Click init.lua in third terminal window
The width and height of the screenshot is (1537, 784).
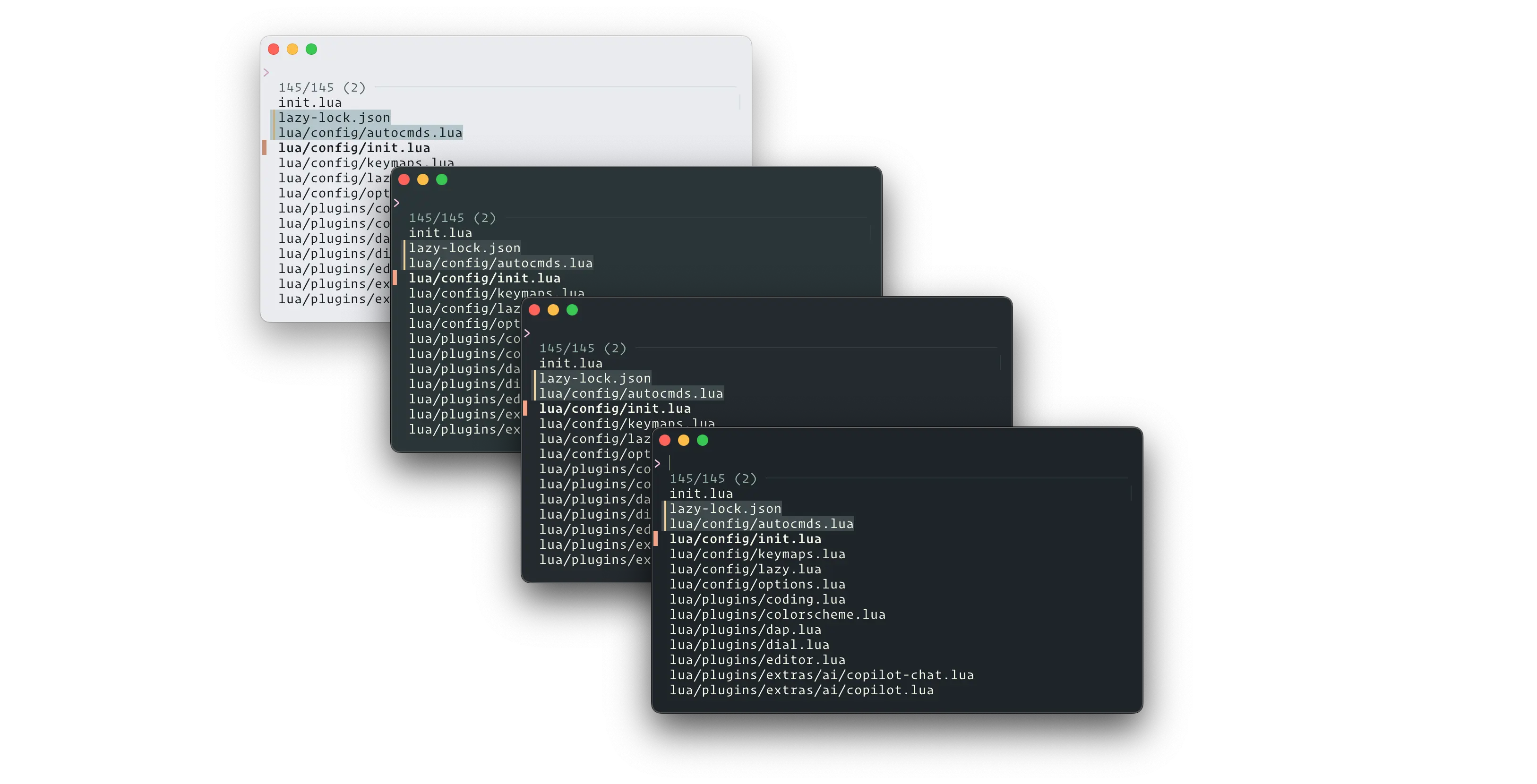pos(570,363)
